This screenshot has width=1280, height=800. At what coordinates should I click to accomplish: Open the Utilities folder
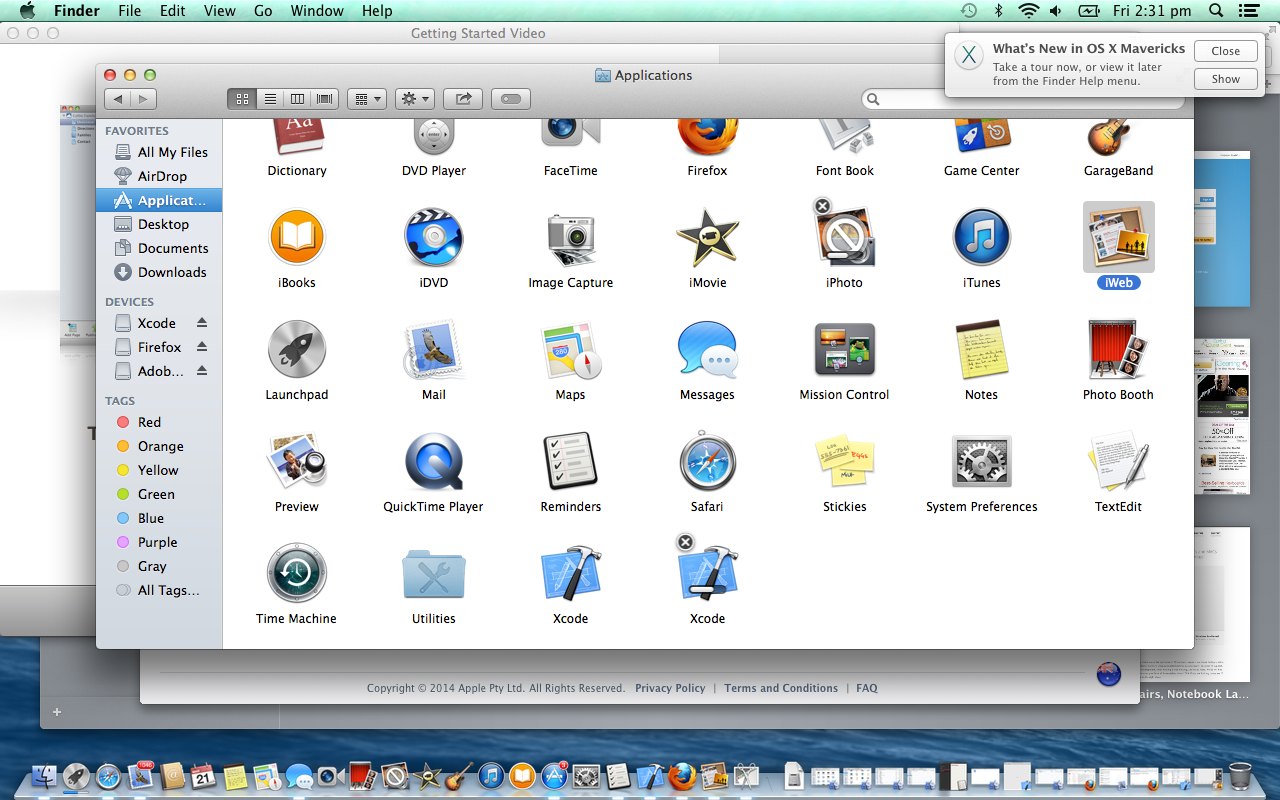[434, 573]
